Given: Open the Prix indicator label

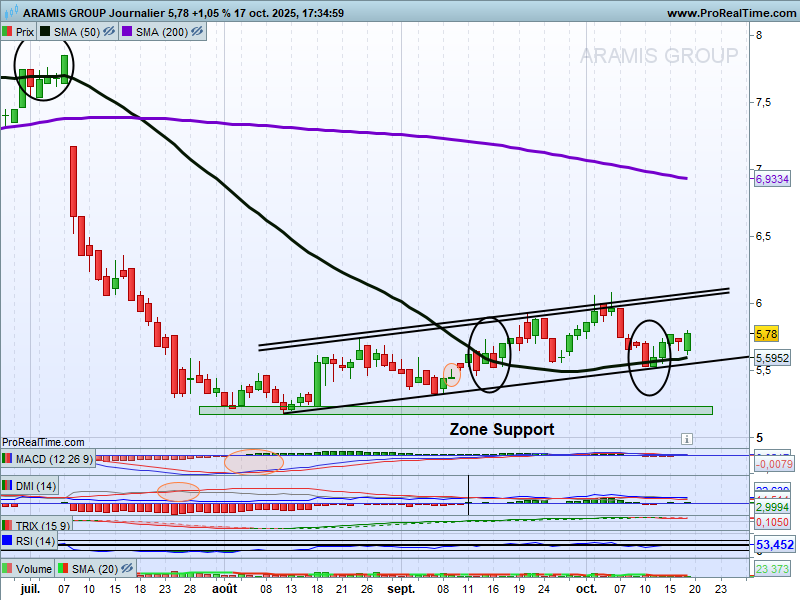Looking at the screenshot, I should [24, 32].
